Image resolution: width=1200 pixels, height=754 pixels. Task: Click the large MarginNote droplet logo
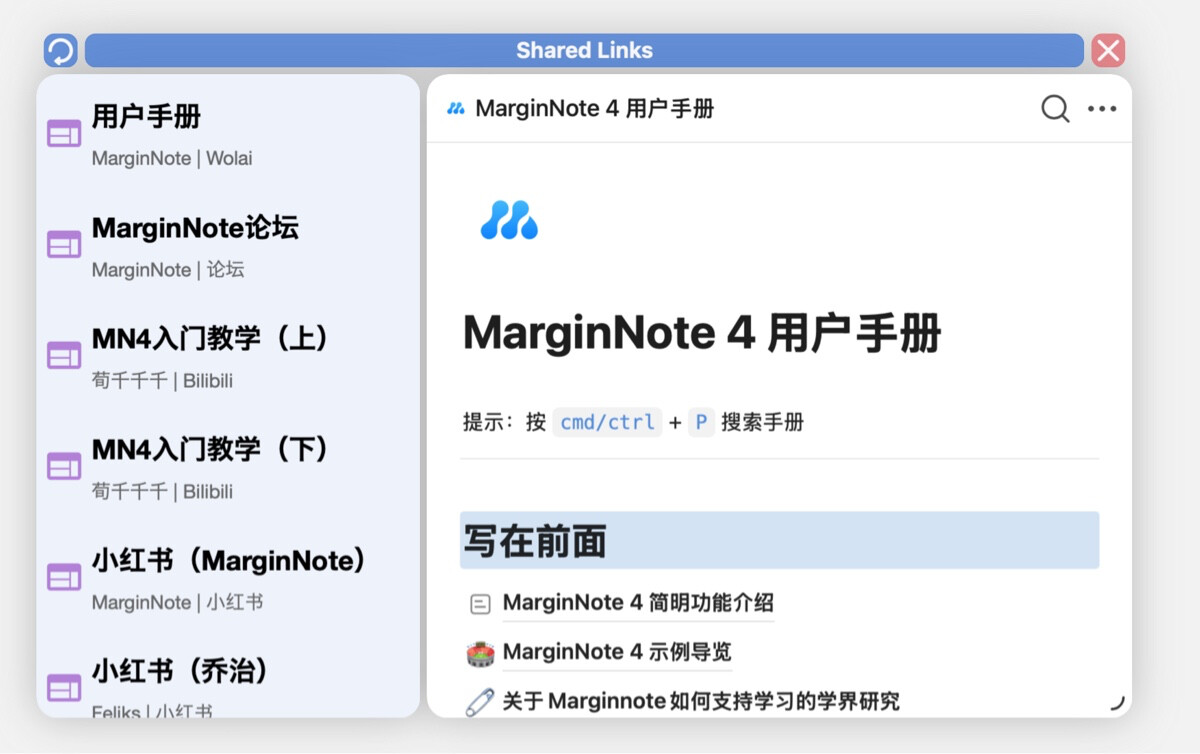coord(509,220)
